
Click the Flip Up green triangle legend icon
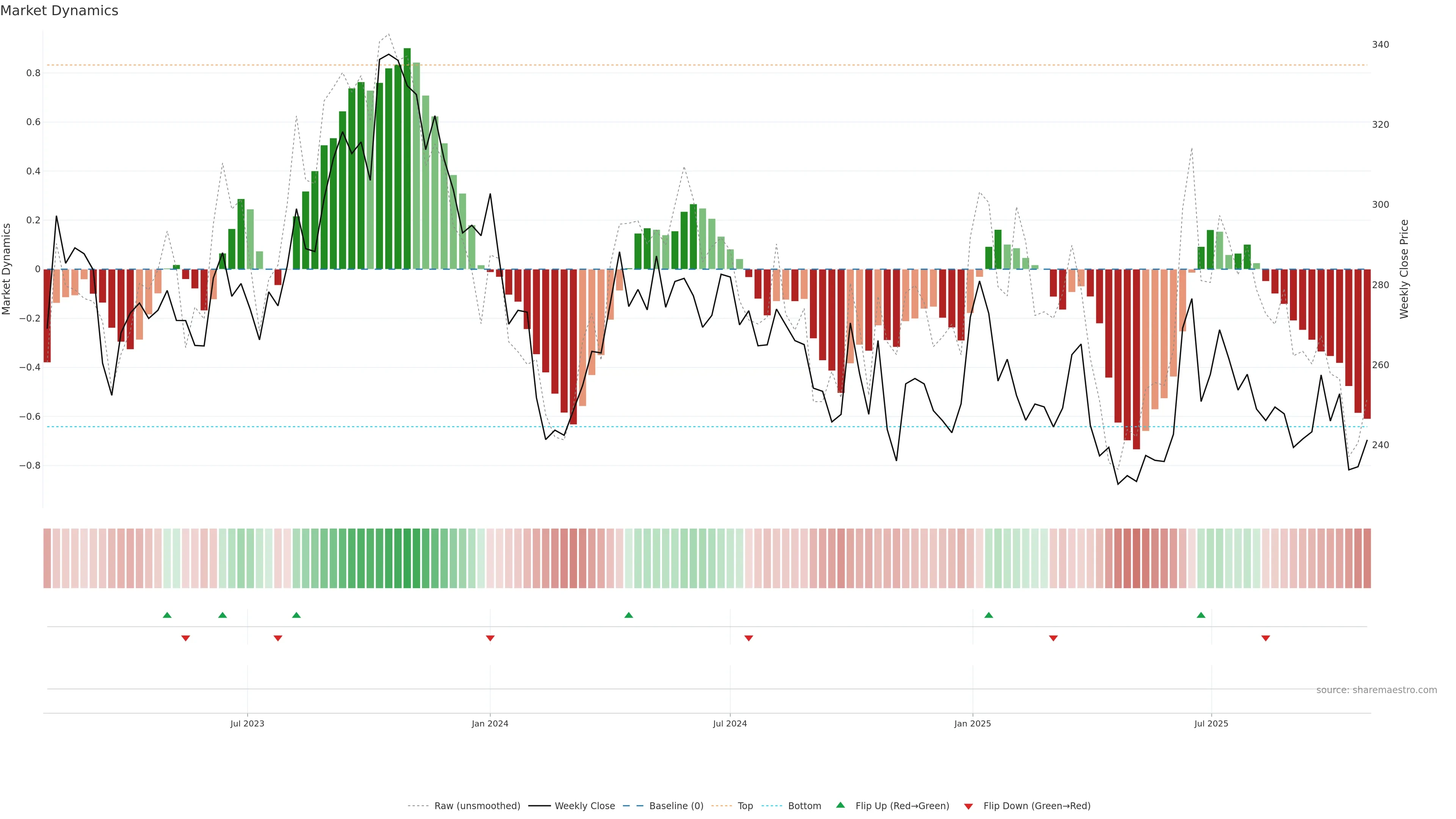pos(841,805)
